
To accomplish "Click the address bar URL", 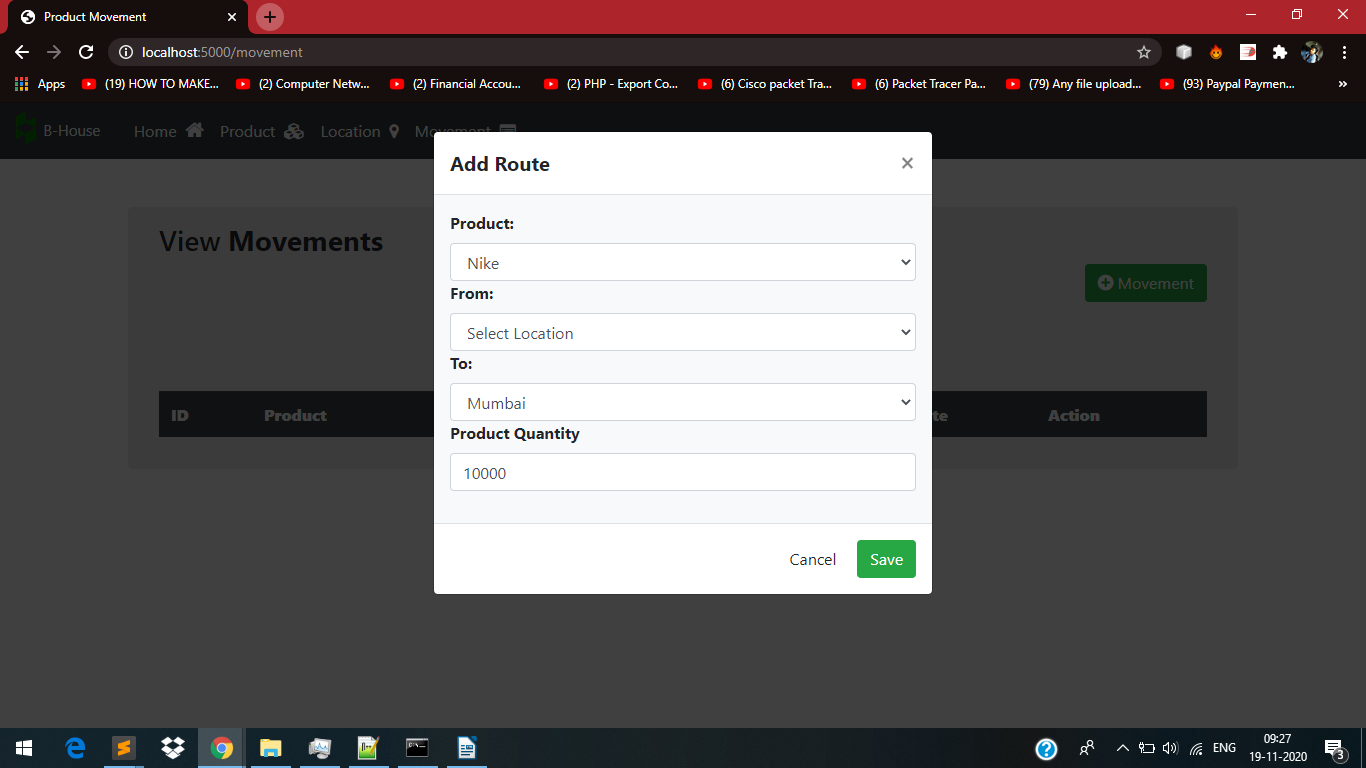I will (x=222, y=52).
